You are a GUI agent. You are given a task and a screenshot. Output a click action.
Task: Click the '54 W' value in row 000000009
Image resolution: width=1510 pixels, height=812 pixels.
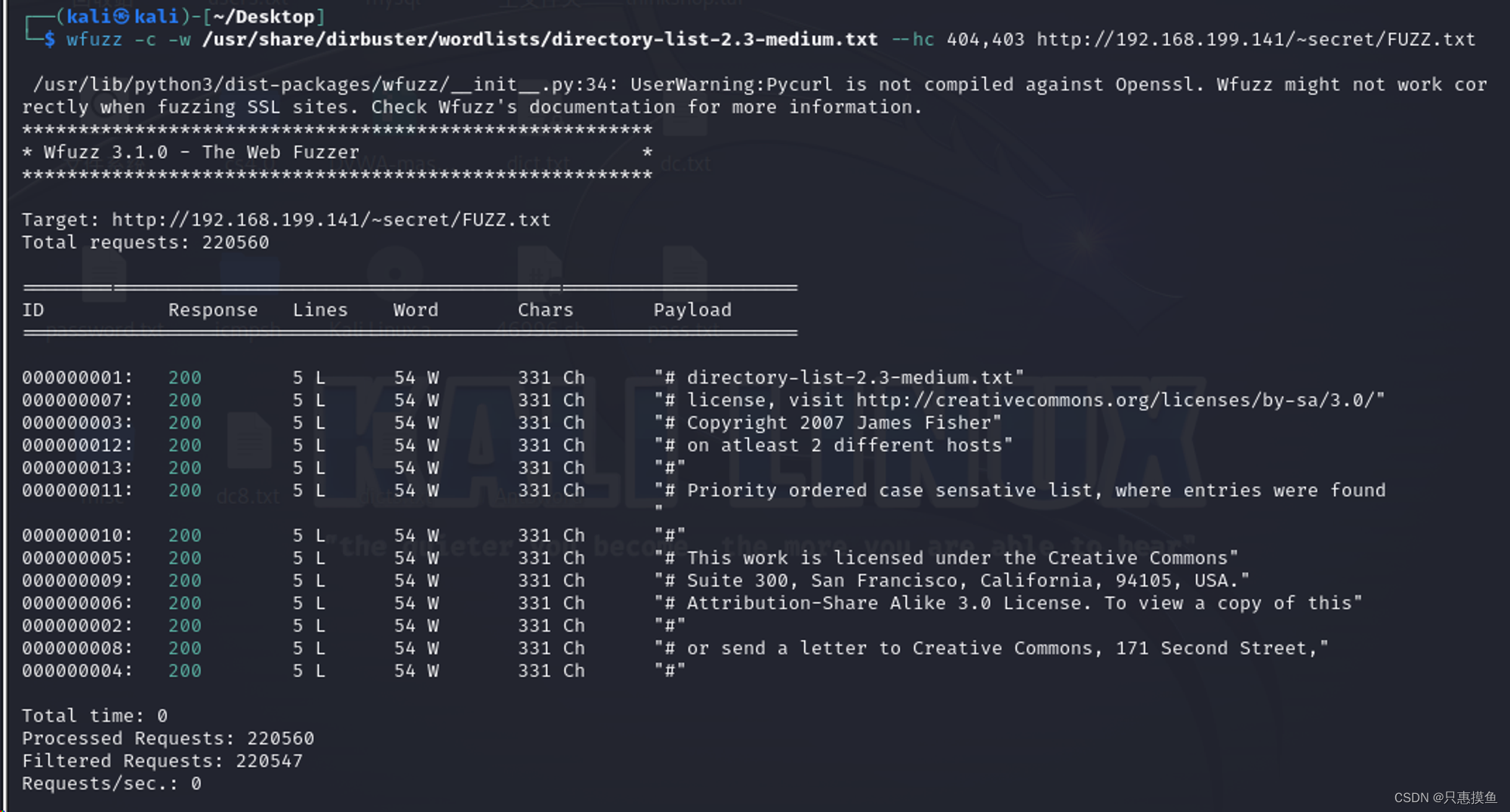416,581
